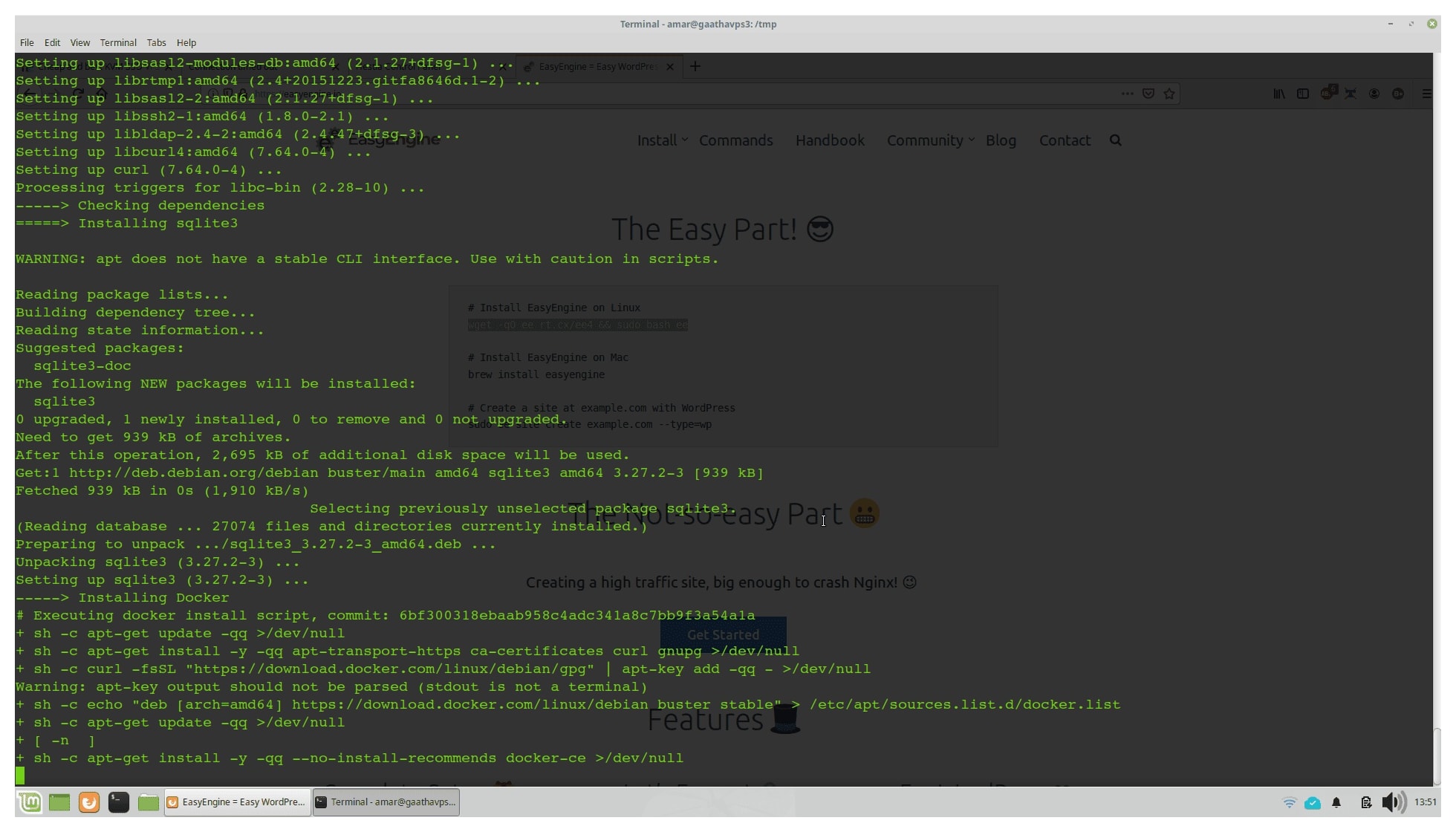The image size is (1456, 832).
Task: Click the '=====> Installing sqlite3' terminal line
Action: tap(127, 223)
